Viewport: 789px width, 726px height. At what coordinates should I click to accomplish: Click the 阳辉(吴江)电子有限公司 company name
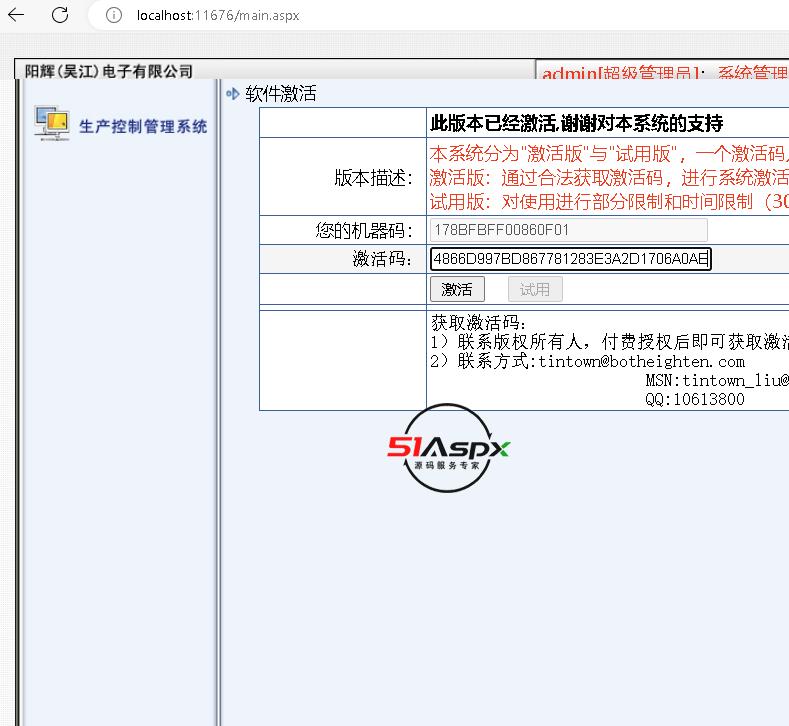point(109,71)
